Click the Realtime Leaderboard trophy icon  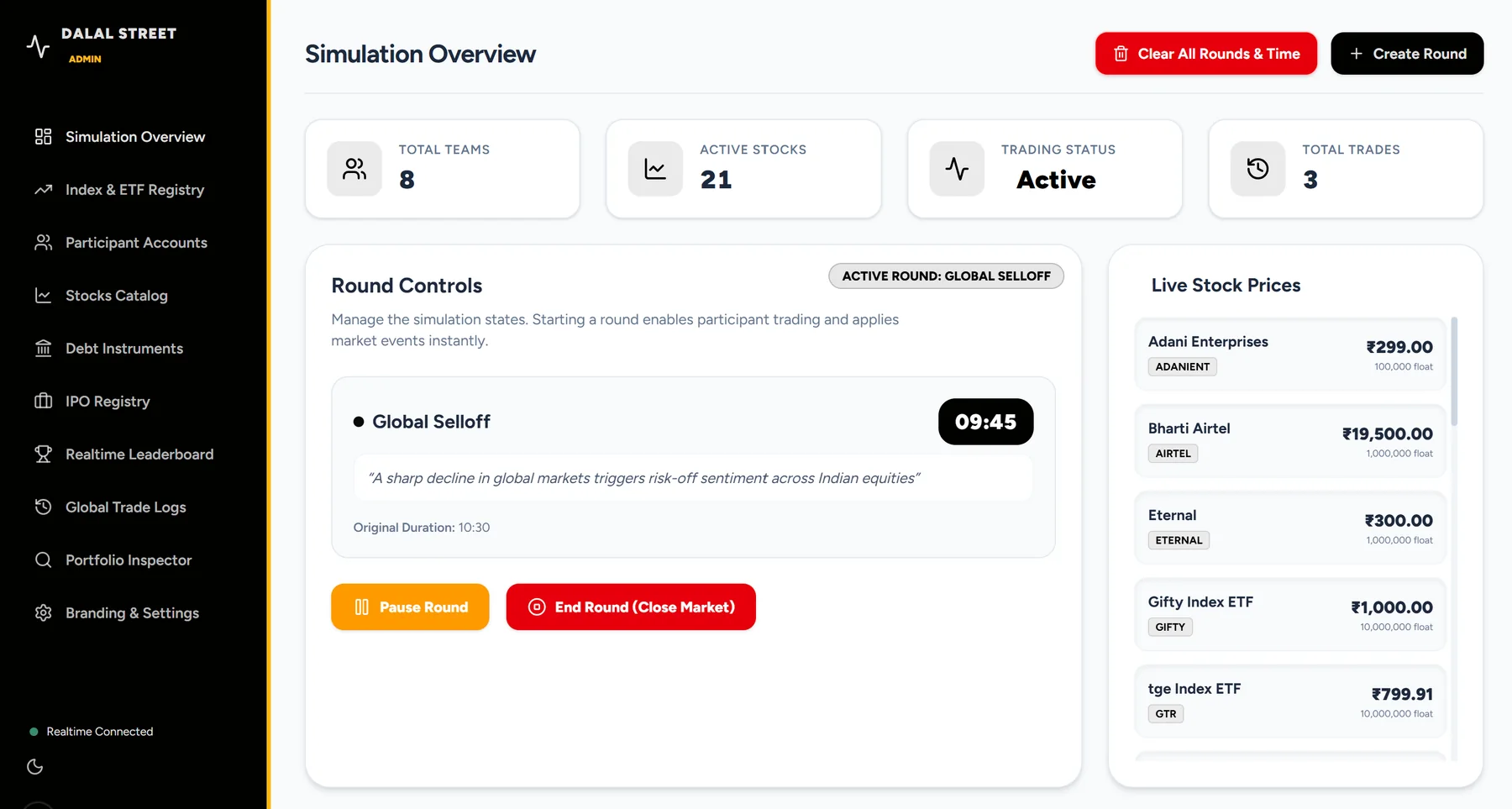44,454
